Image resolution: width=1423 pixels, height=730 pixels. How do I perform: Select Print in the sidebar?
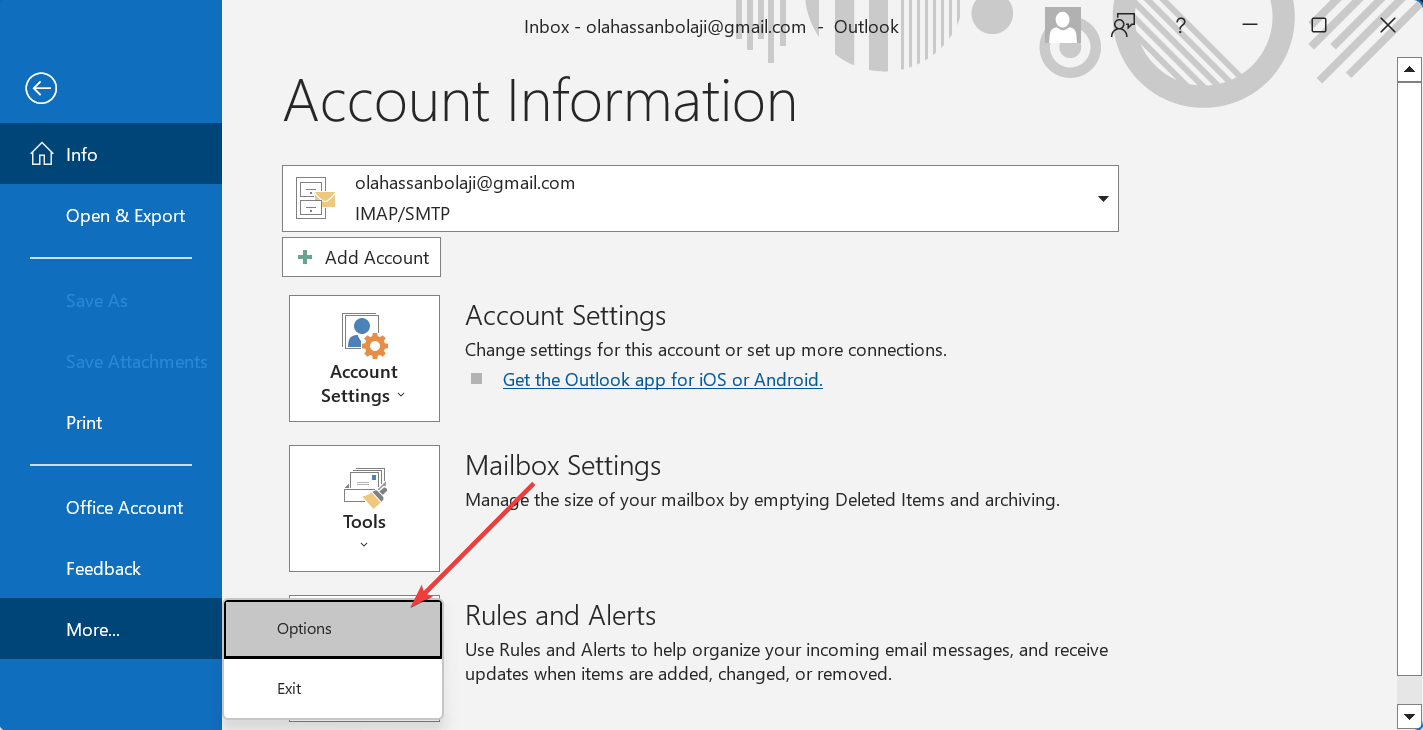coord(83,422)
